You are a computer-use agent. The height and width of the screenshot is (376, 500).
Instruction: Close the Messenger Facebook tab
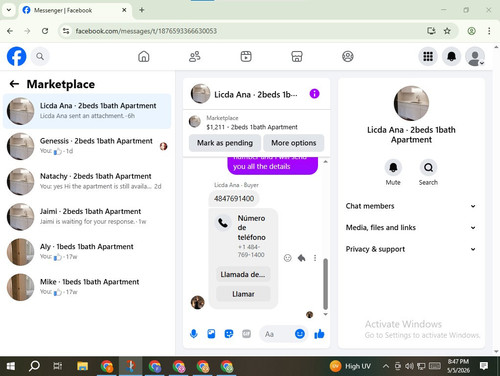coord(124,10)
